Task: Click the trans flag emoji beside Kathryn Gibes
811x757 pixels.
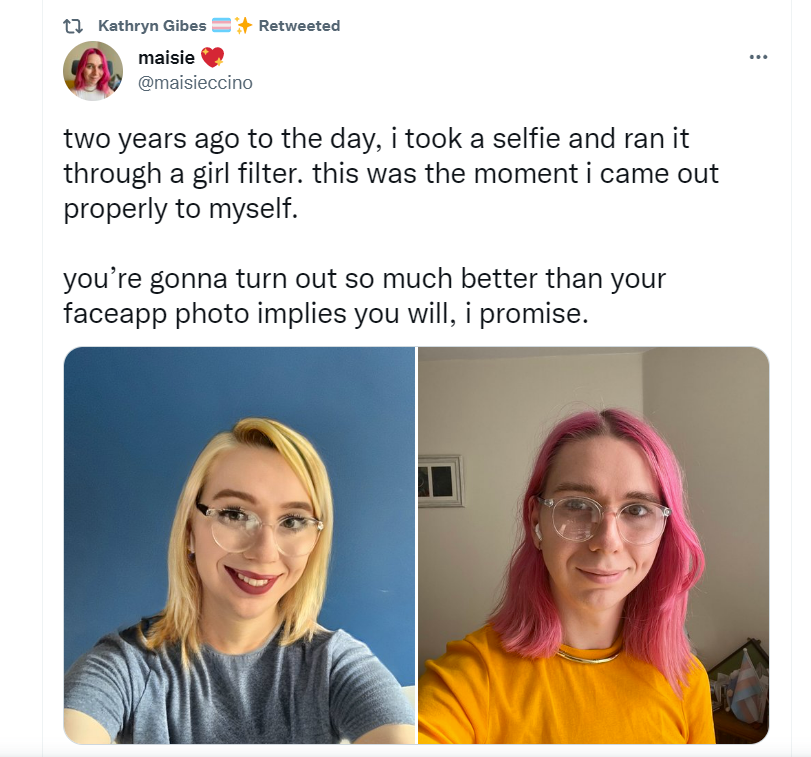Action: pyautogui.click(x=222, y=25)
